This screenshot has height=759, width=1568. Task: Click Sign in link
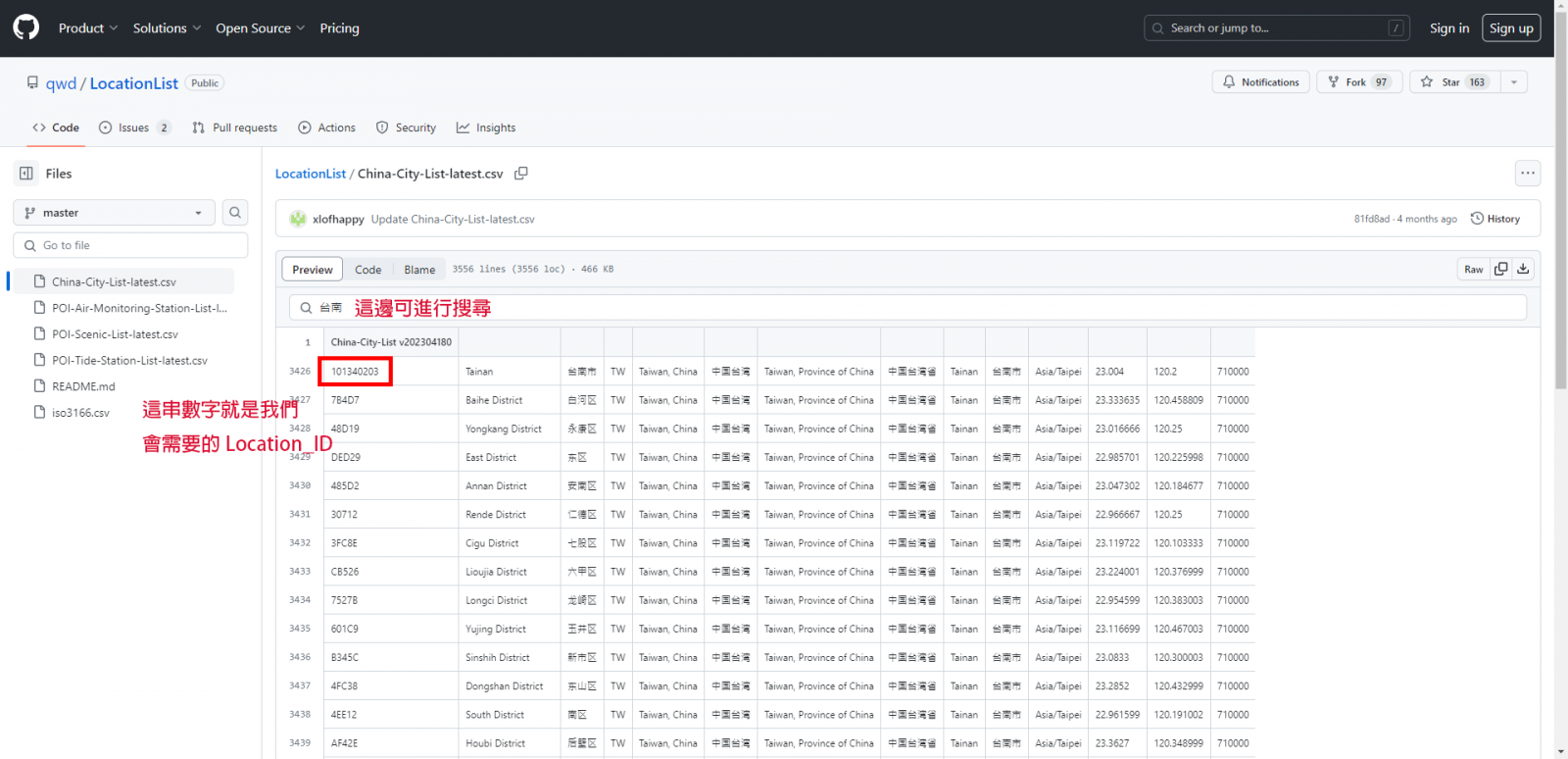(1449, 28)
